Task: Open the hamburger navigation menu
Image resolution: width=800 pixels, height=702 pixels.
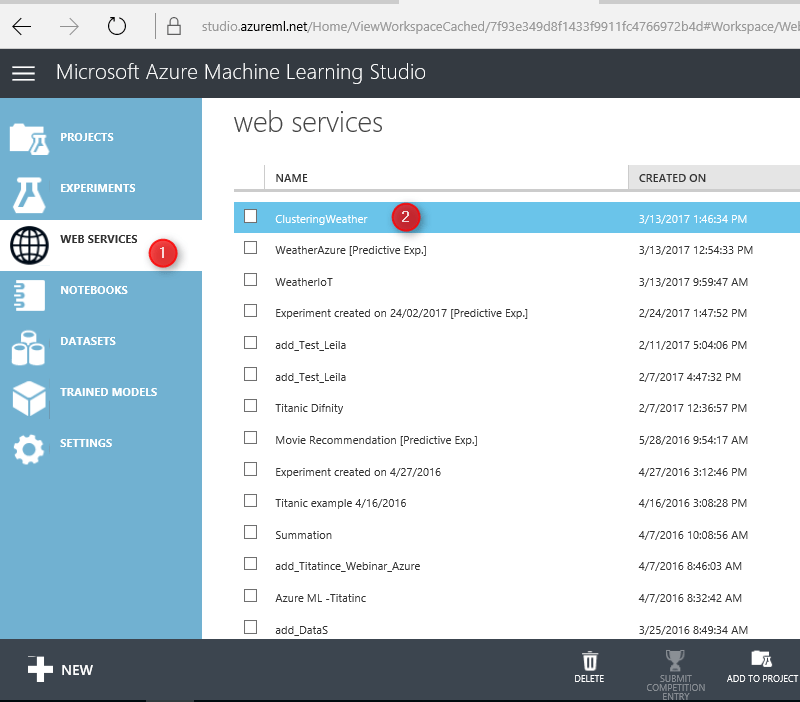Action: pos(23,73)
